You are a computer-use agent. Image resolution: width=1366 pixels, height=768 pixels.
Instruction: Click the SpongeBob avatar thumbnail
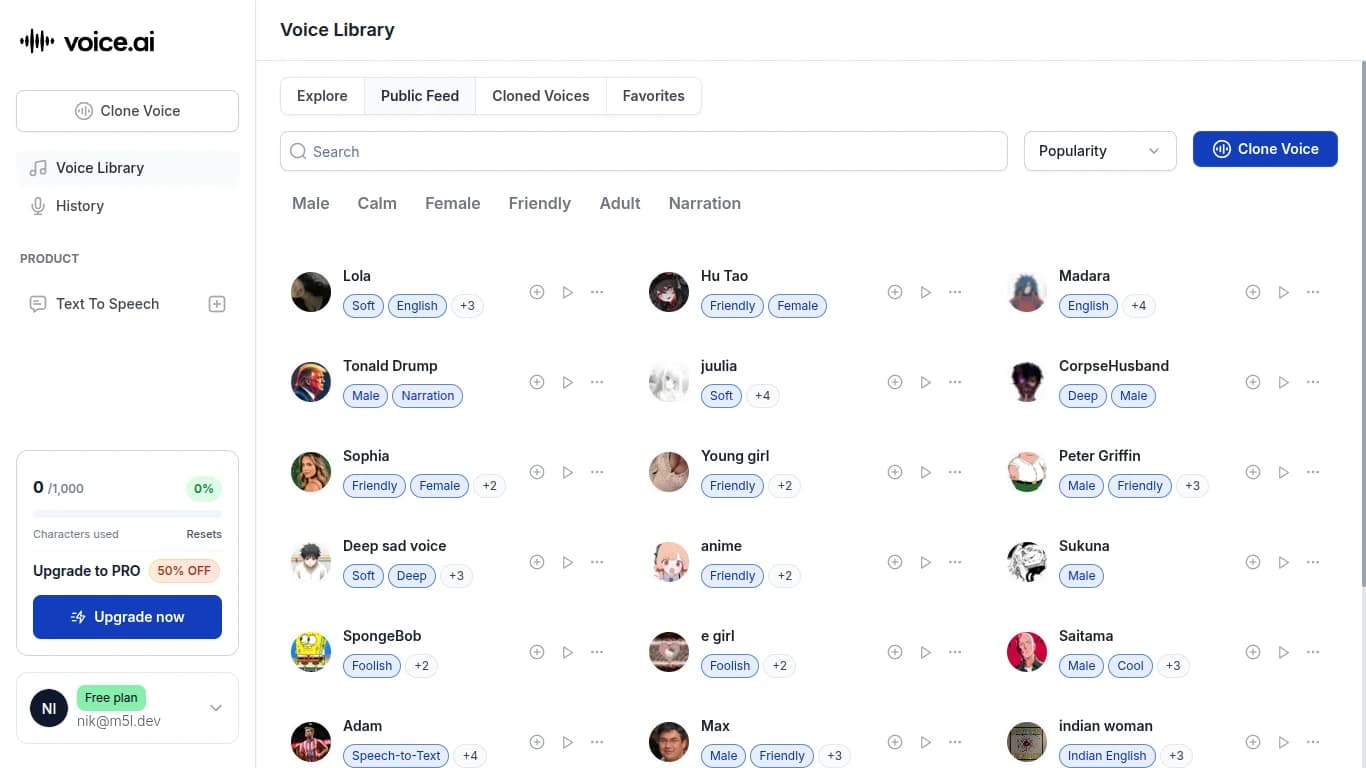pos(311,652)
